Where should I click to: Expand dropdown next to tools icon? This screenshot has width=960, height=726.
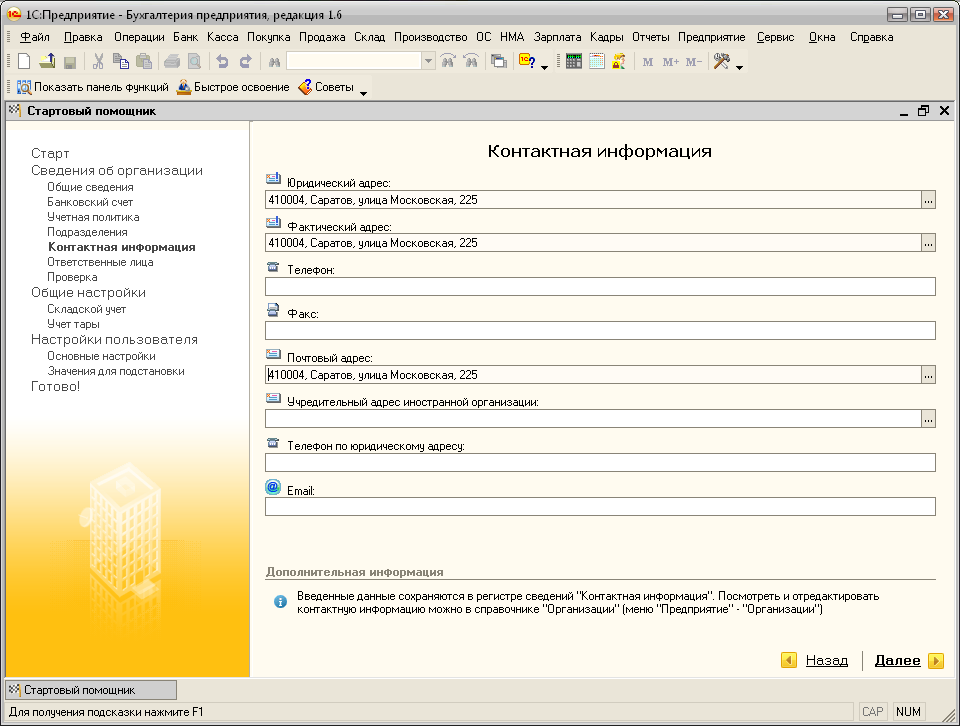click(739, 67)
